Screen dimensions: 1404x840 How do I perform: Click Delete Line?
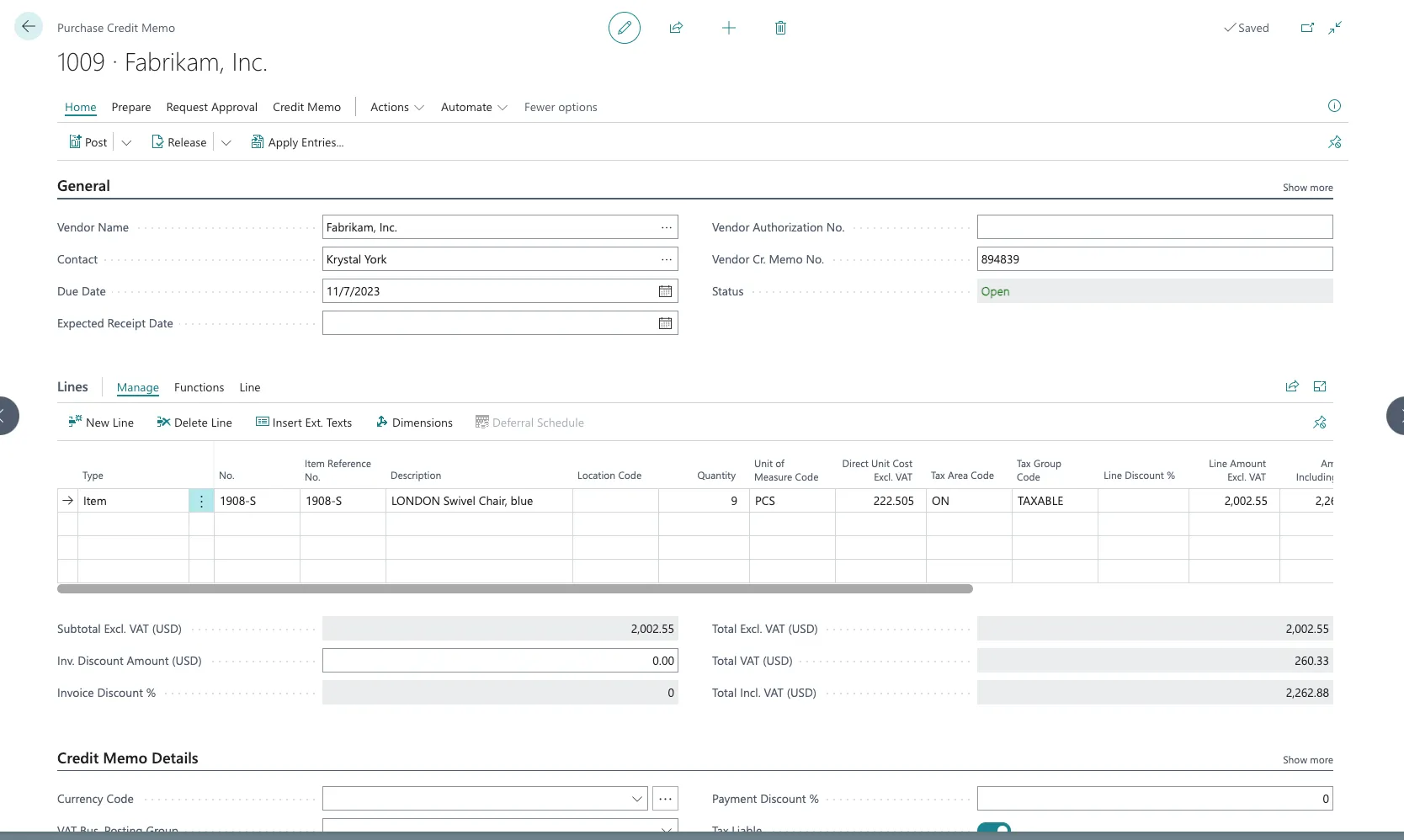click(194, 423)
